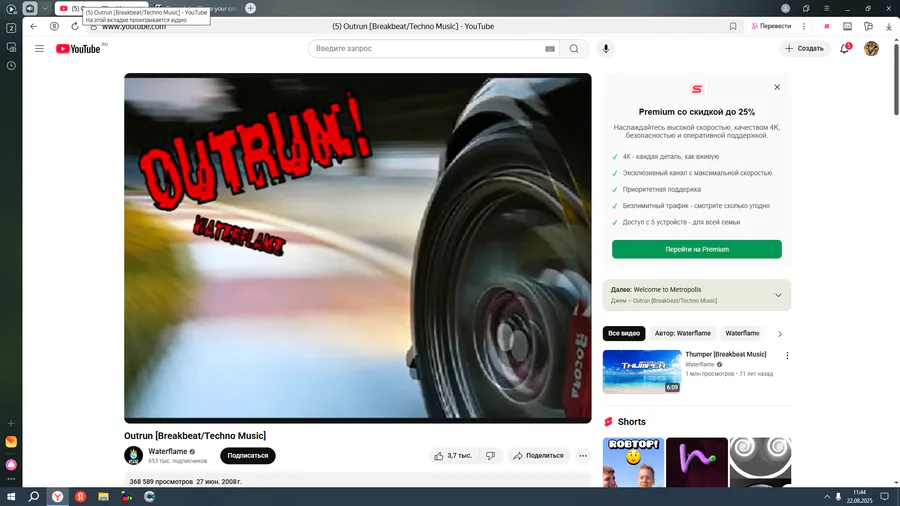The height and width of the screenshot is (506, 900).
Task: Add a sidebar panel with plus icon
Action: coord(11,423)
